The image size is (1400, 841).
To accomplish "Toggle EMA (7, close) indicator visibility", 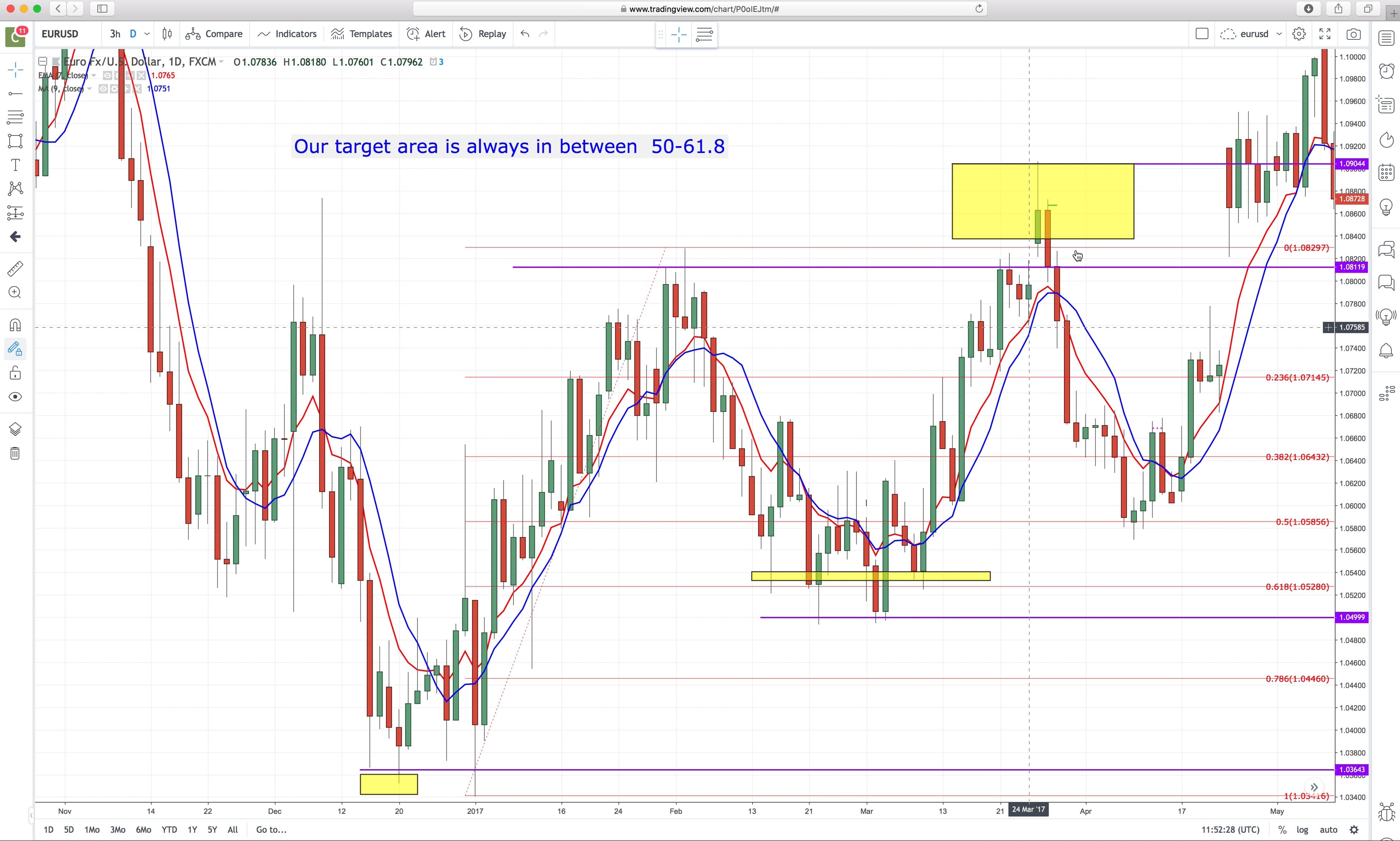I will (x=107, y=75).
